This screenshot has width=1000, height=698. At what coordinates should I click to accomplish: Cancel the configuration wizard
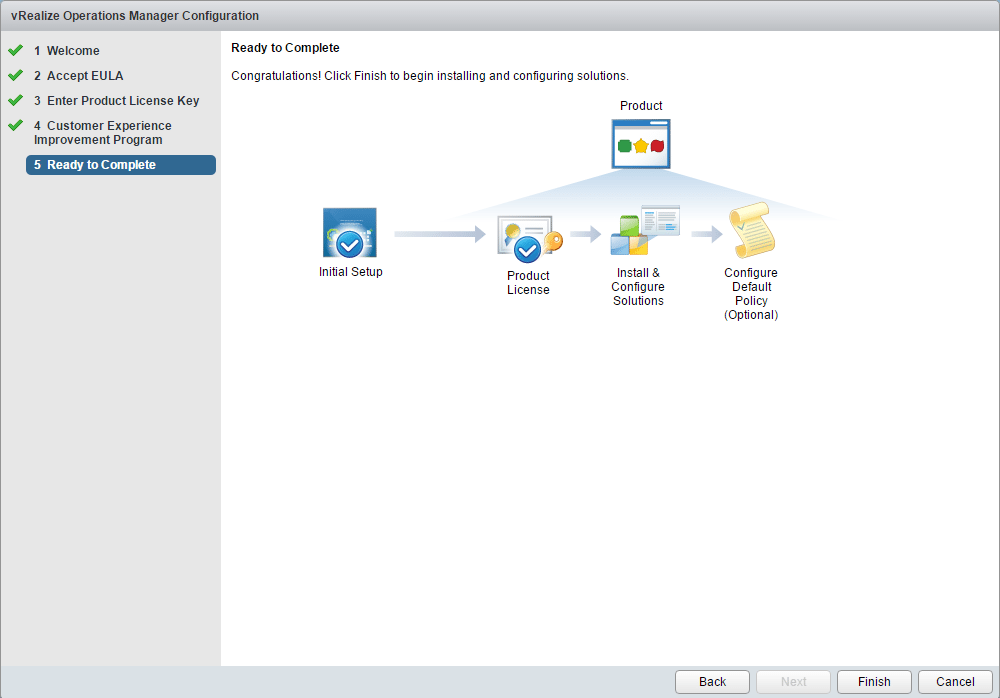click(955, 681)
